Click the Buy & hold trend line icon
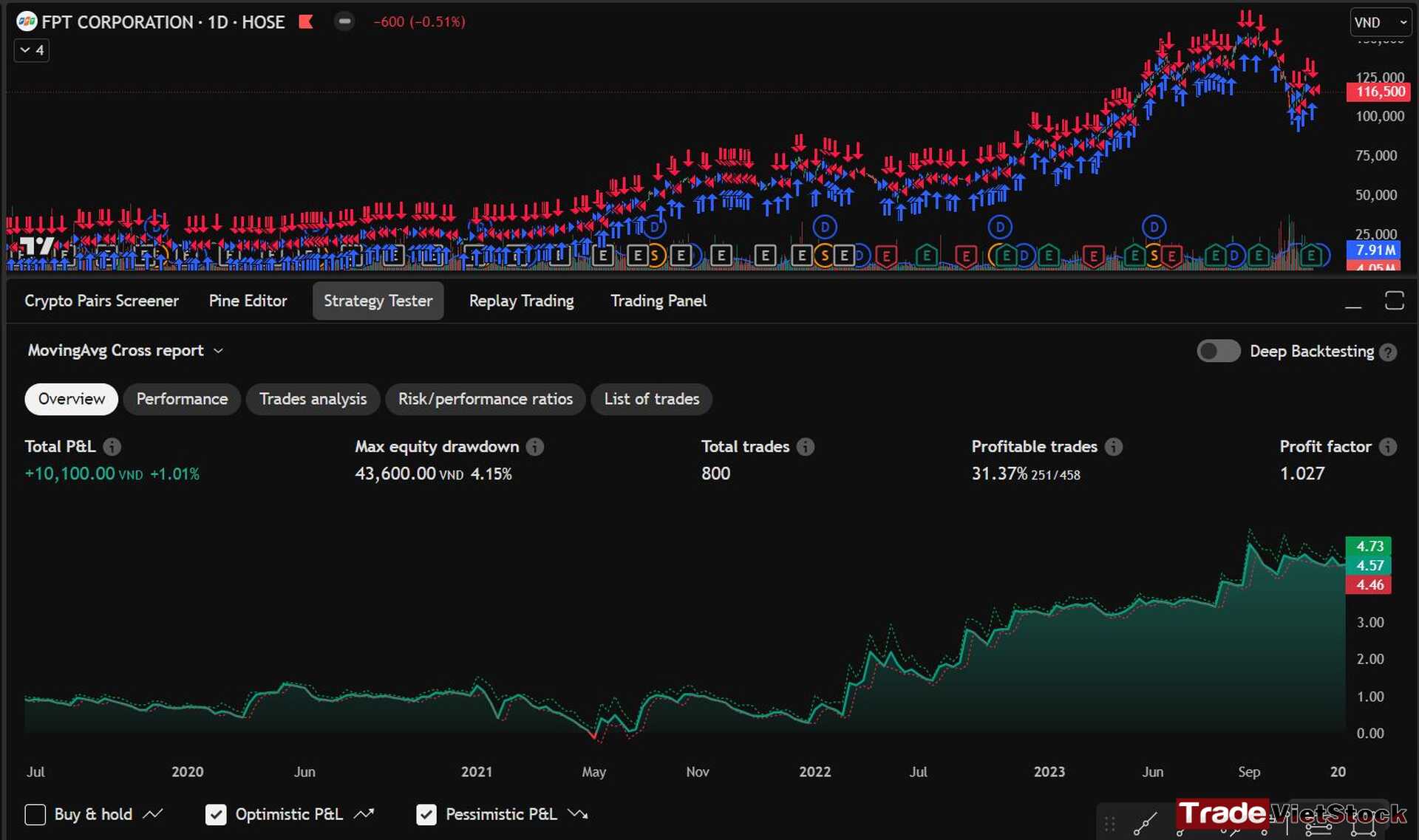The image size is (1419, 840). point(153,814)
